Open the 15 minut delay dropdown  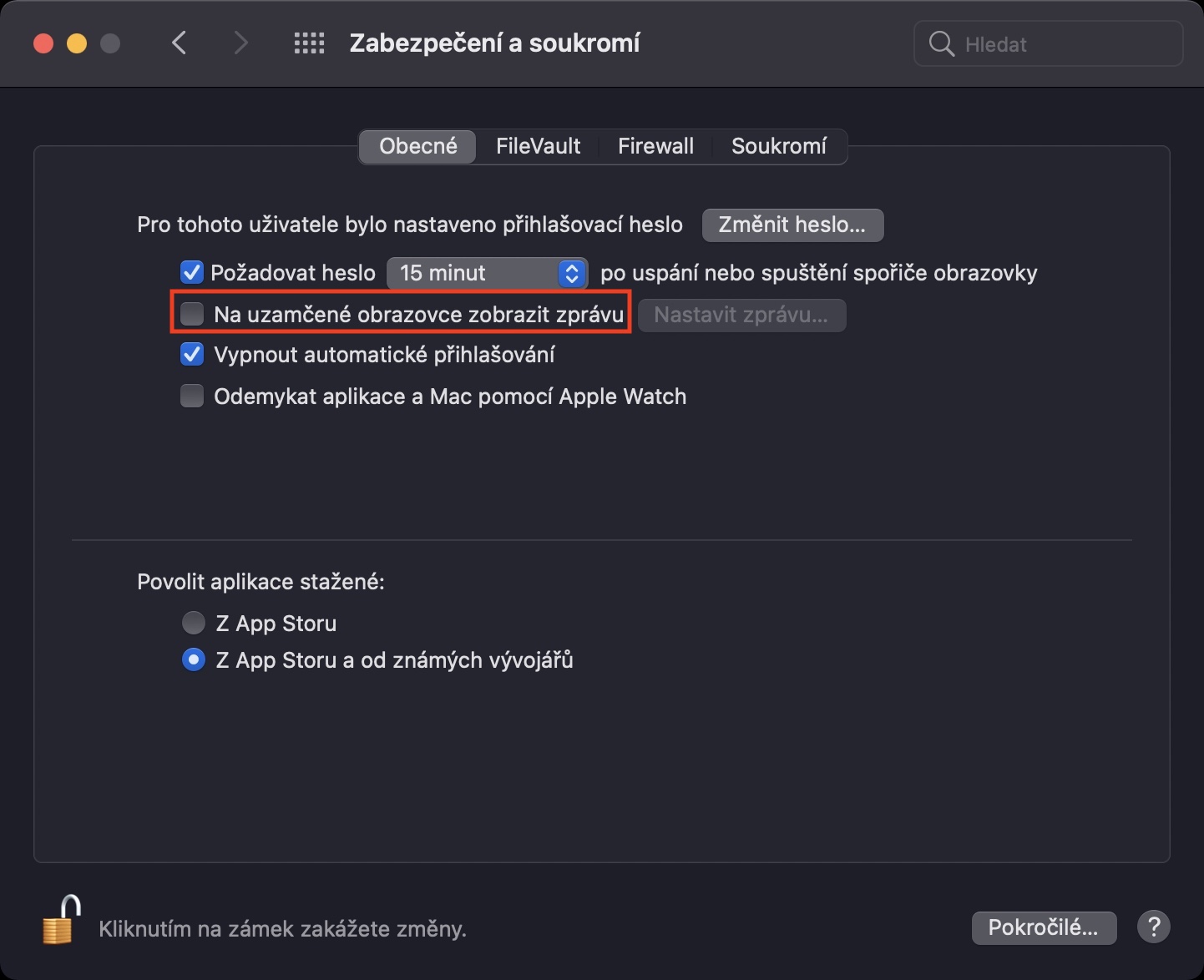487,273
